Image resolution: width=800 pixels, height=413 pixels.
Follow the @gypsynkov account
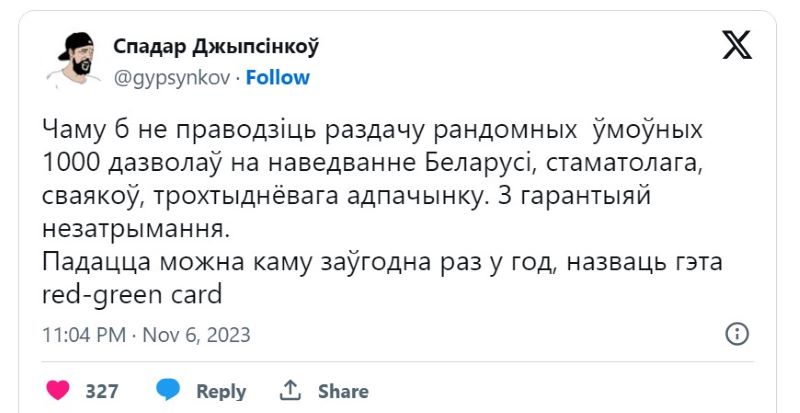point(277,77)
